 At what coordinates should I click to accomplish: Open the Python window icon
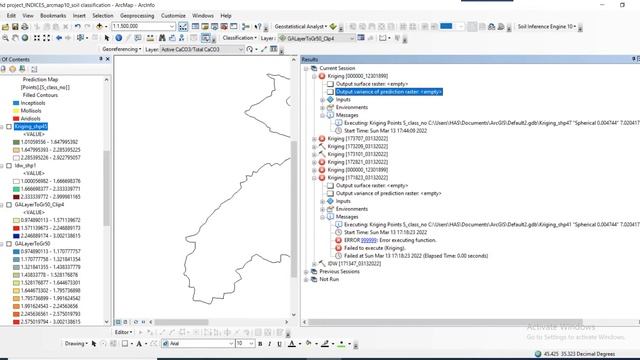[233, 27]
